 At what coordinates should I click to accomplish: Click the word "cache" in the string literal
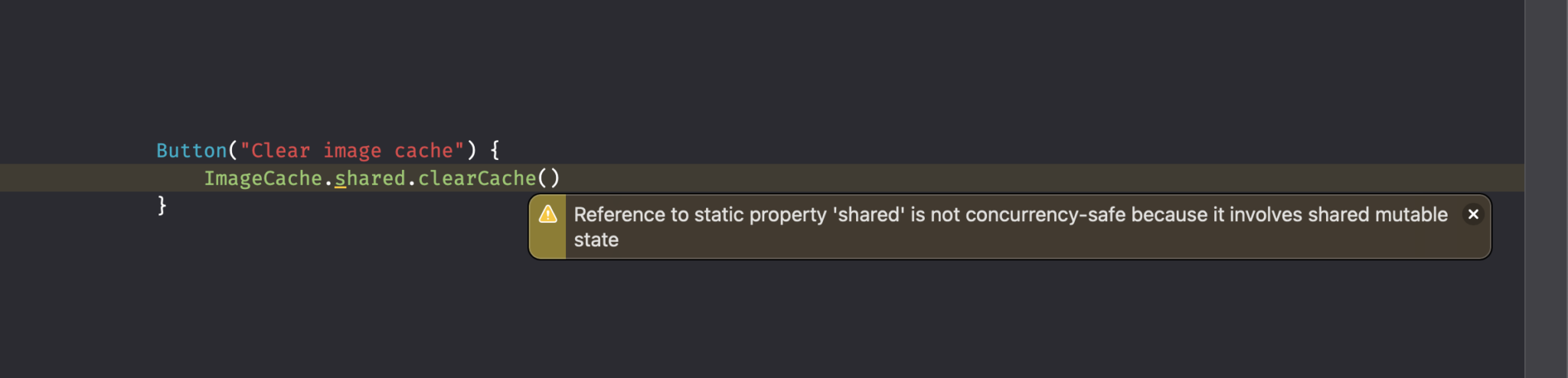point(423,151)
